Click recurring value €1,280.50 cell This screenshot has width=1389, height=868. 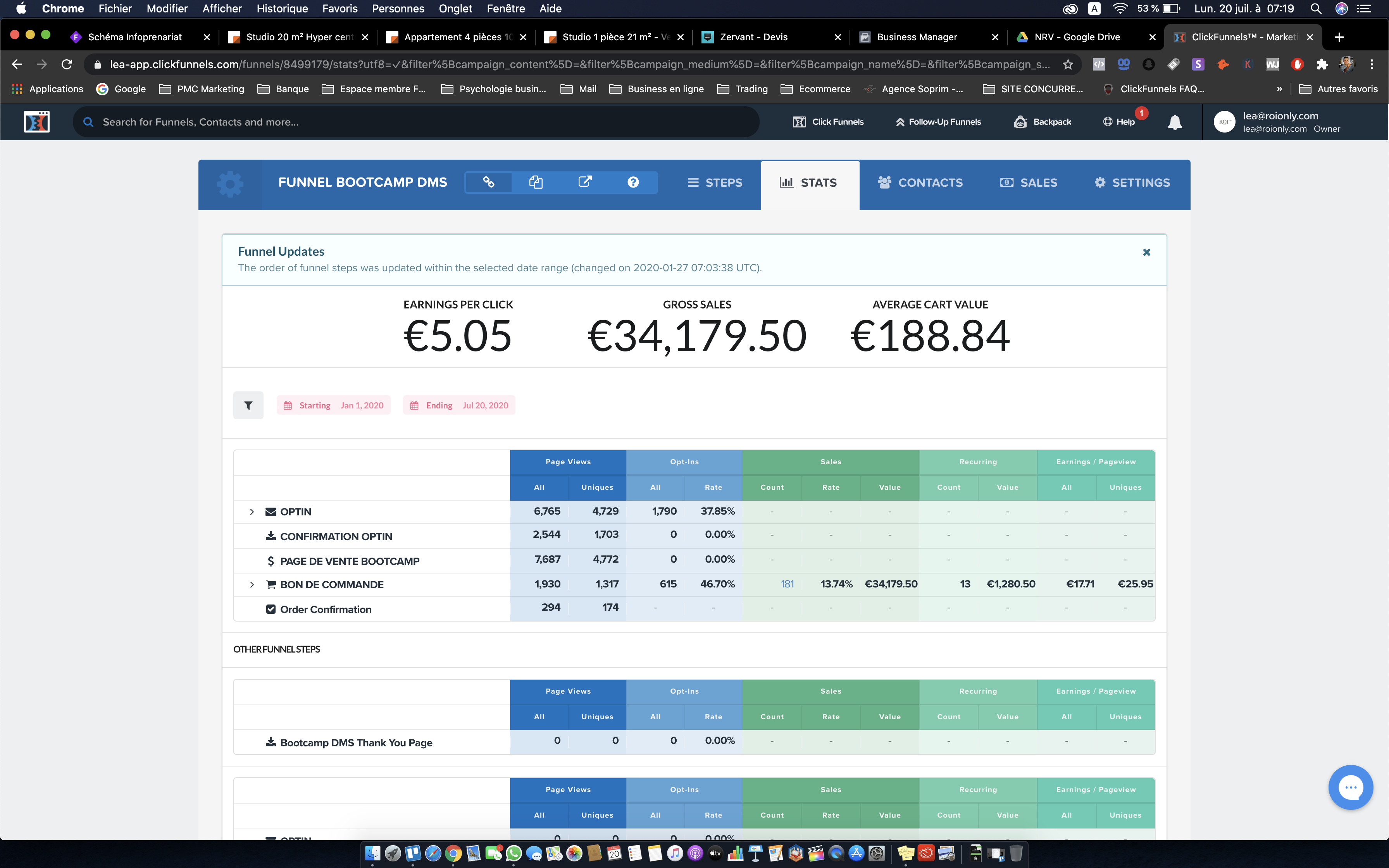pyautogui.click(x=1011, y=584)
